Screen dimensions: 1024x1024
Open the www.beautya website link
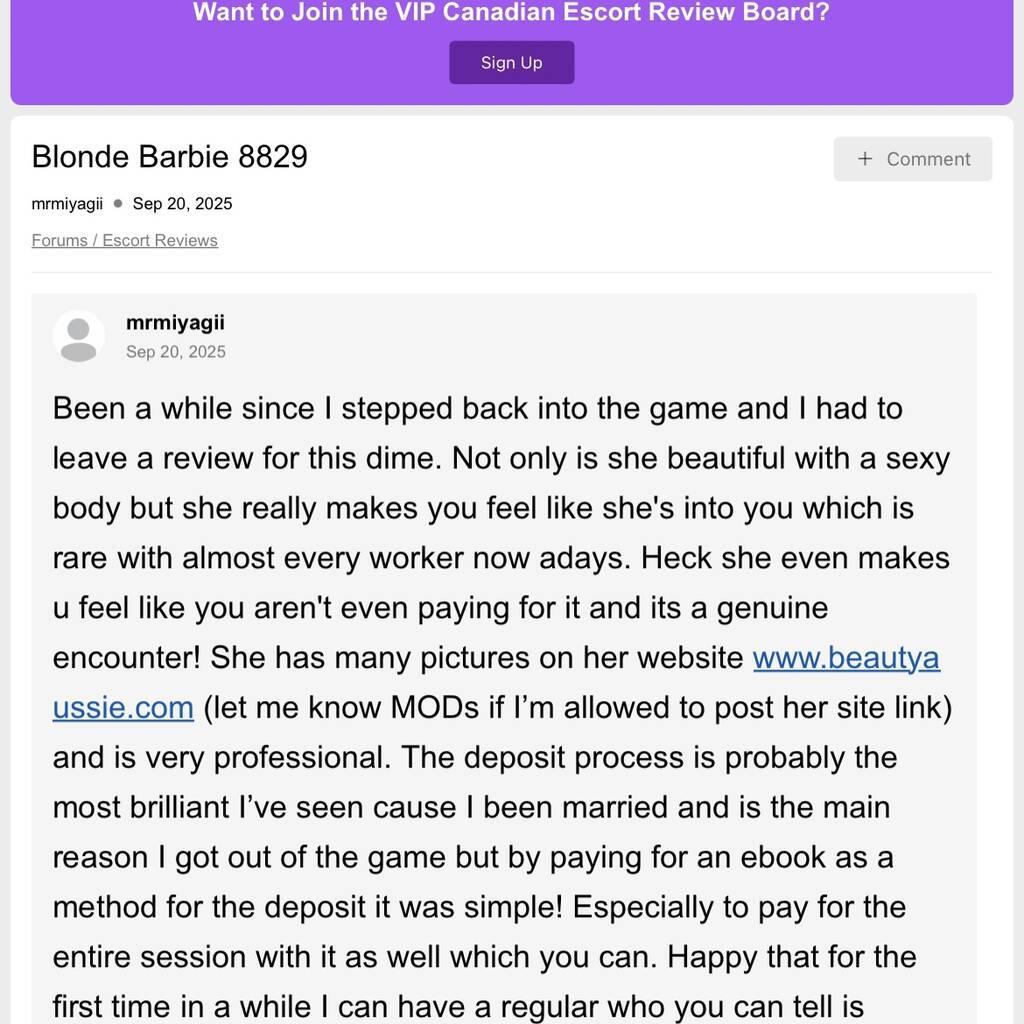[x=846, y=658]
